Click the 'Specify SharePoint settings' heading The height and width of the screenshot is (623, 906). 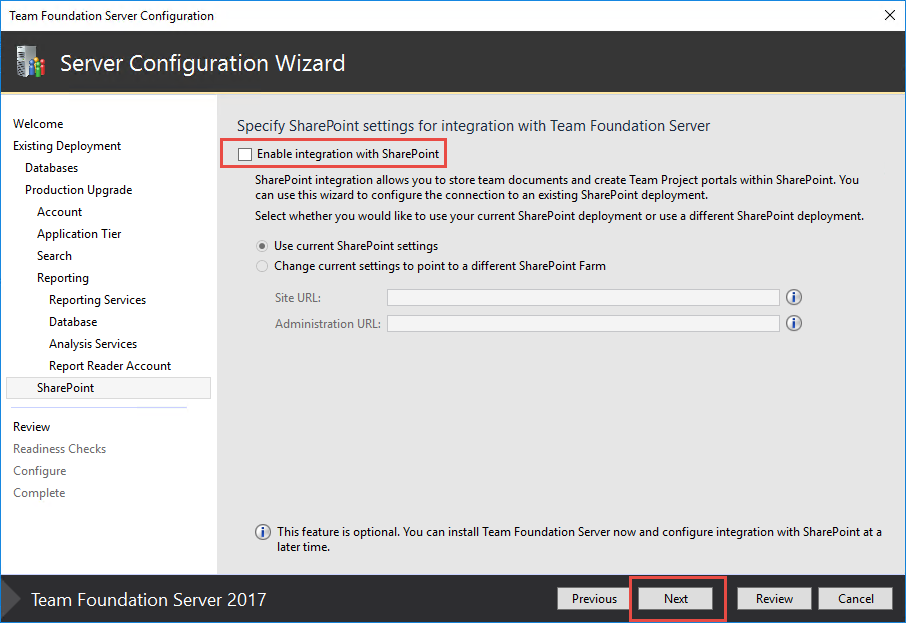pos(473,126)
